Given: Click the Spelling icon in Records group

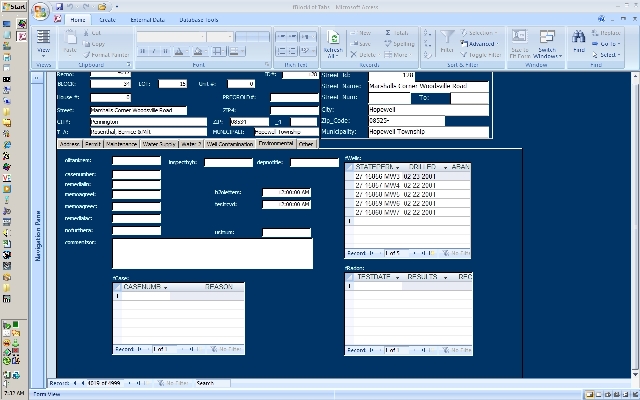Looking at the screenshot, I should [399, 44].
